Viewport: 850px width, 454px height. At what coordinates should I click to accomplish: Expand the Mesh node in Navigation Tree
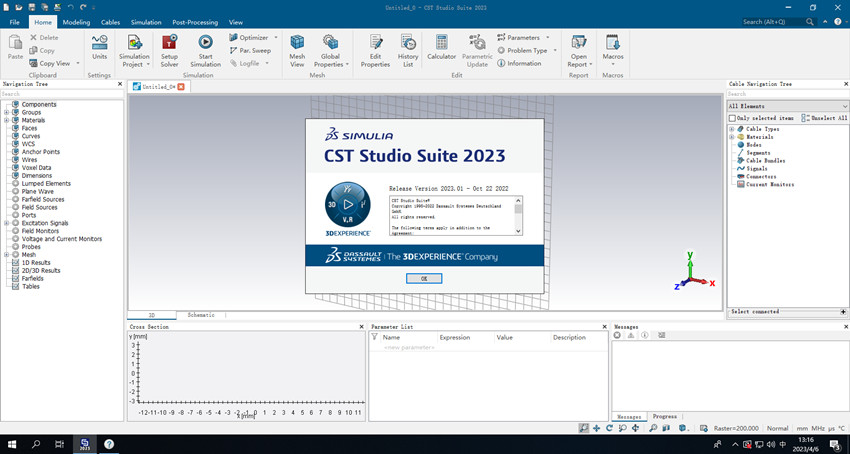[x=6, y=255]
